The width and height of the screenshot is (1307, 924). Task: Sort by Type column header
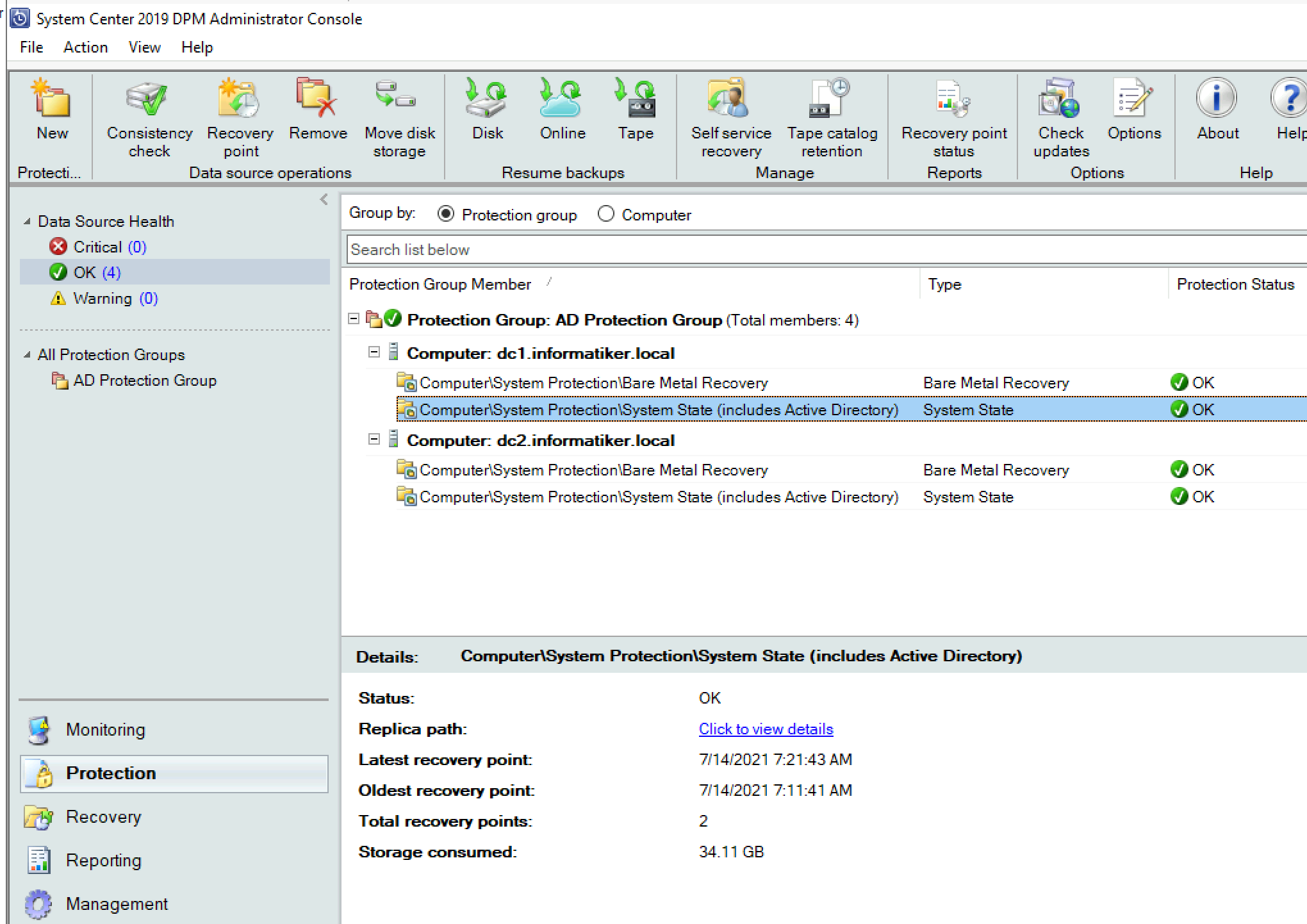tap(944, 284)
